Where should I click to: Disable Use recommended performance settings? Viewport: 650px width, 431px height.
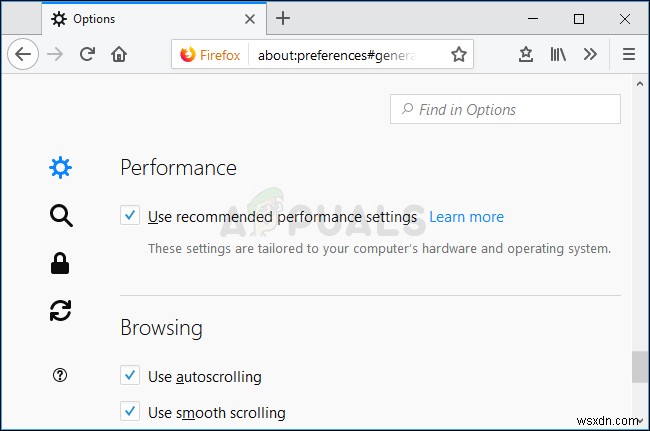click(130, 216)
